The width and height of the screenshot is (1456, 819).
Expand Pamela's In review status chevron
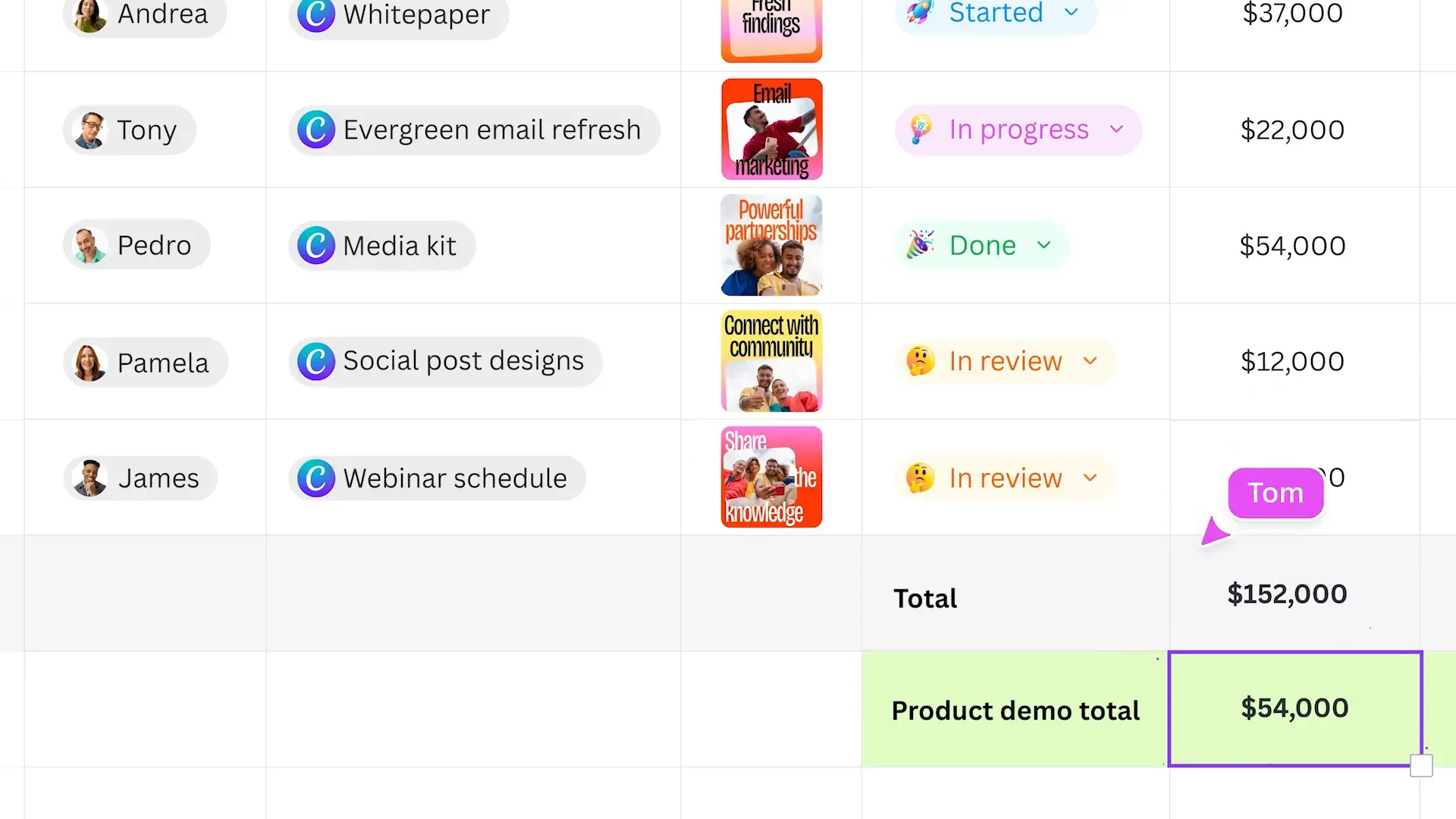(1090, 361)
